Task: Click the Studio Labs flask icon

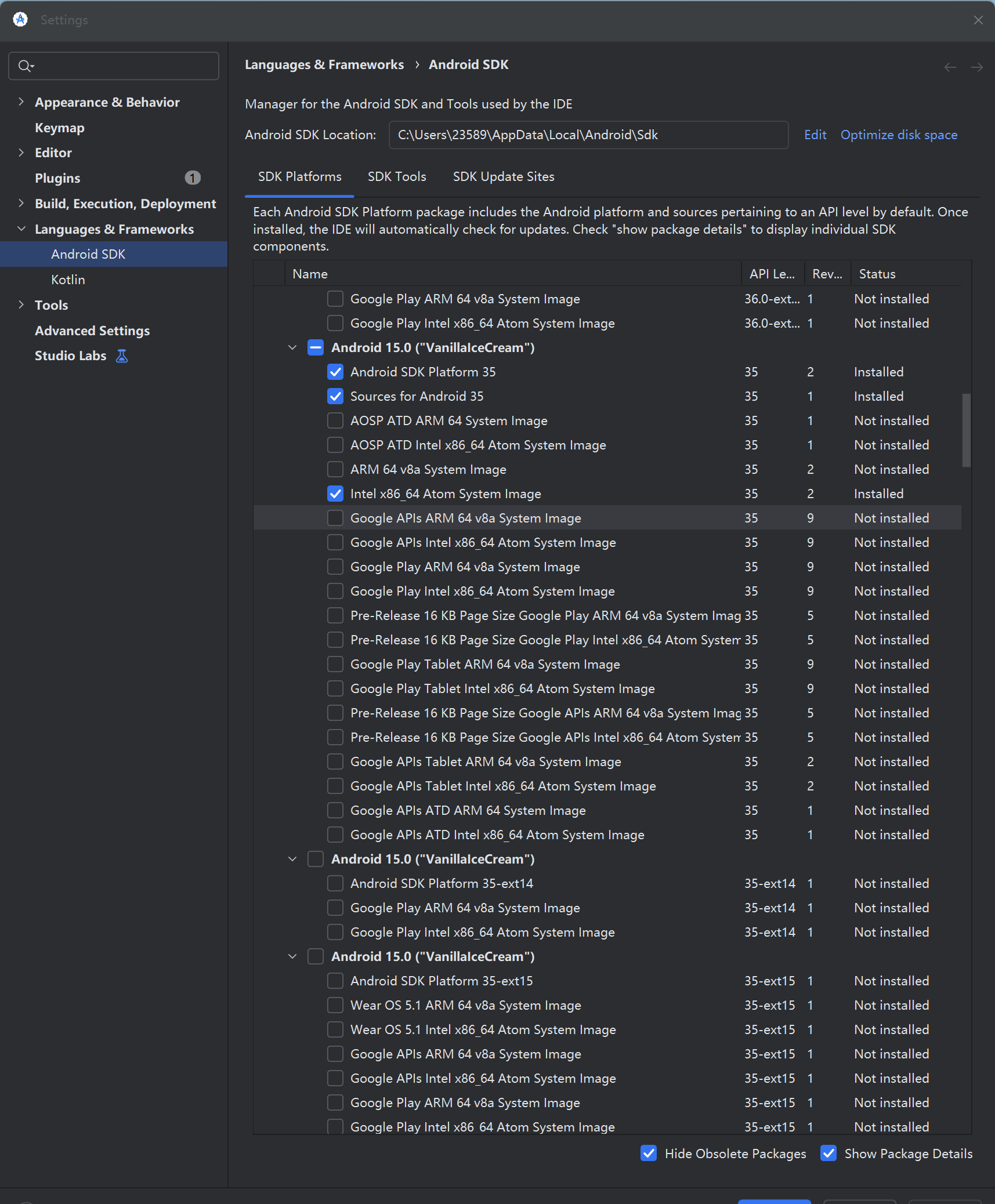Action: coord(121,356)
